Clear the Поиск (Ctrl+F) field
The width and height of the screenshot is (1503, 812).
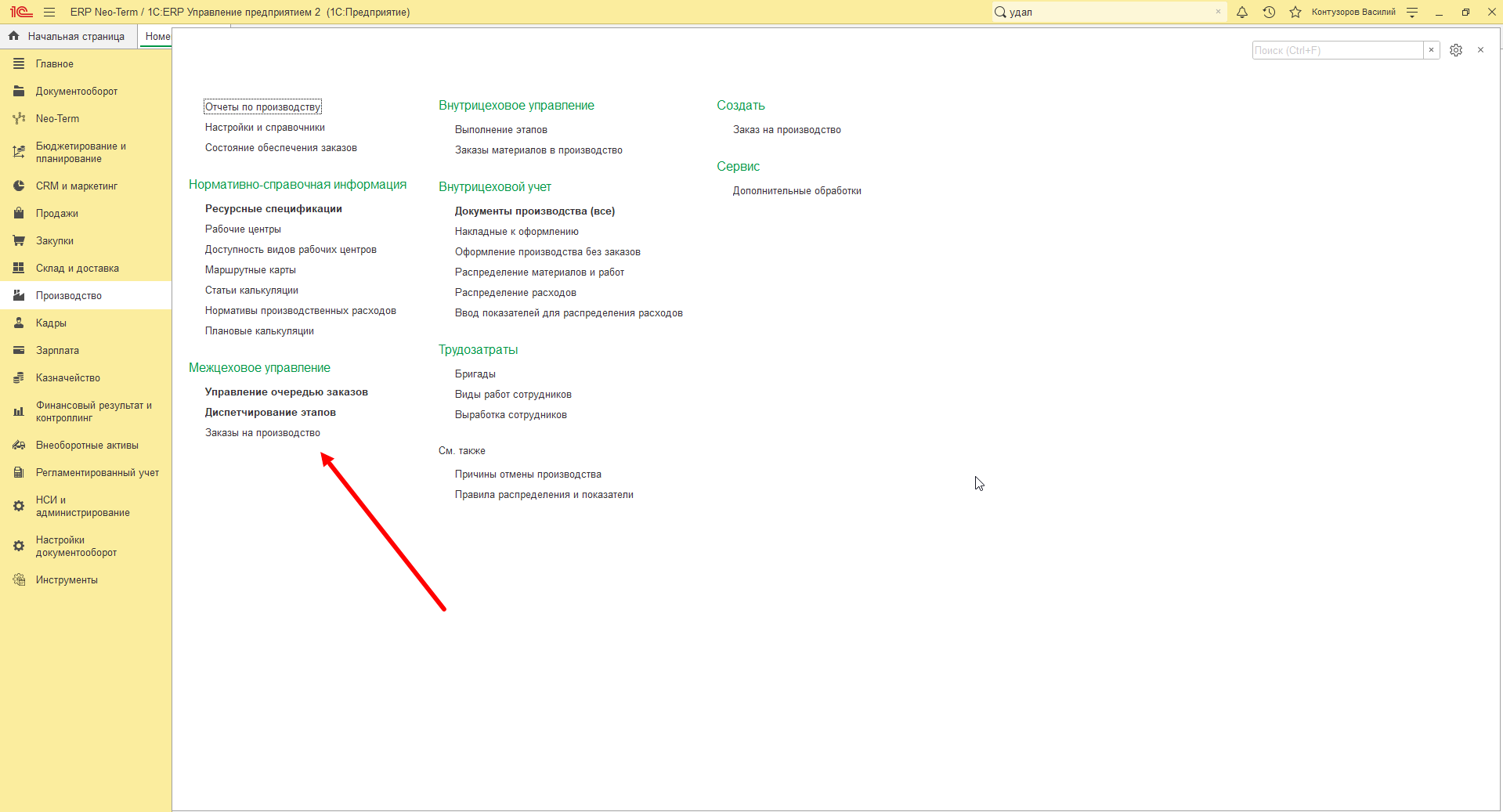[x=1431, y=50]
